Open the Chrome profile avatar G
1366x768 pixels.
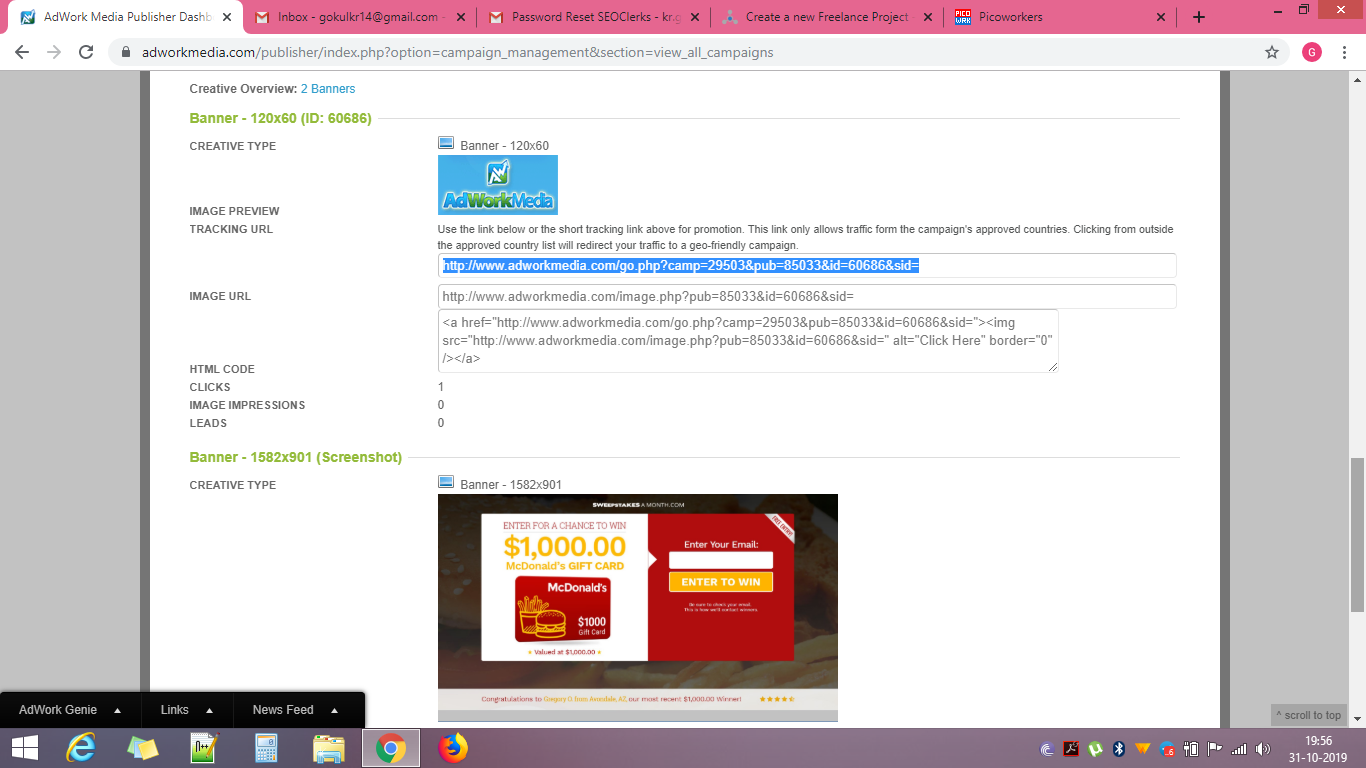tap(1312, 52)
